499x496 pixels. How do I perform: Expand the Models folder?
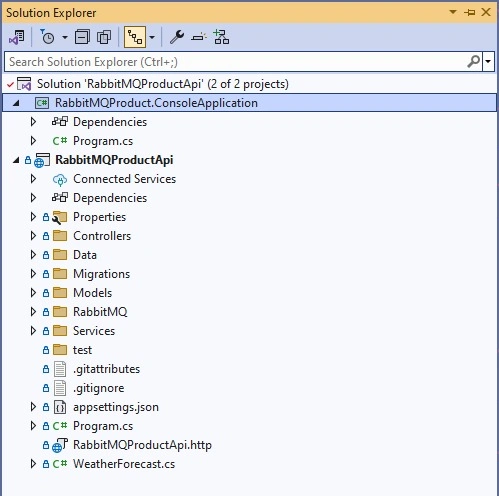point(33,293)
